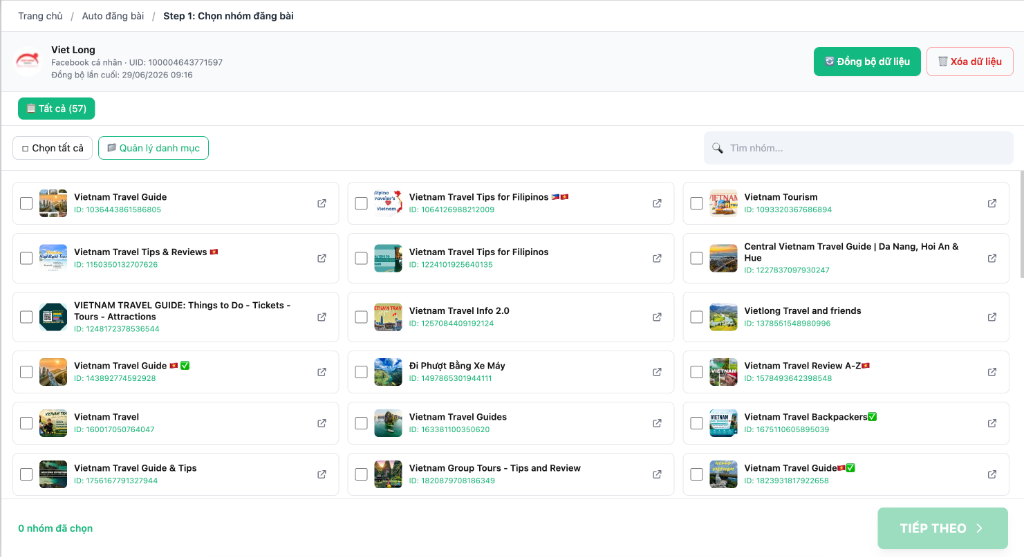Tick the Vietnam Travel Info 2.0 checkbox
The width and height of the screenshot is (1024, 557).
point(361,317)
